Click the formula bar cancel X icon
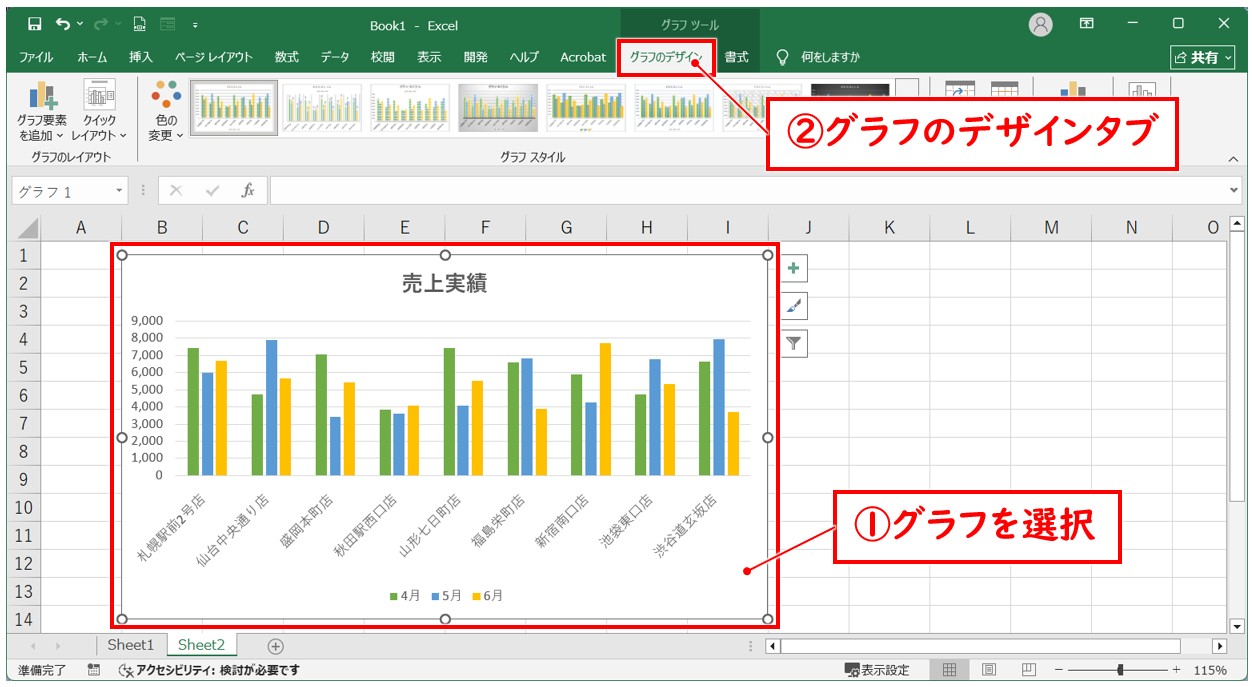The height and width of the screenshot is (687, 1252). 176,190
